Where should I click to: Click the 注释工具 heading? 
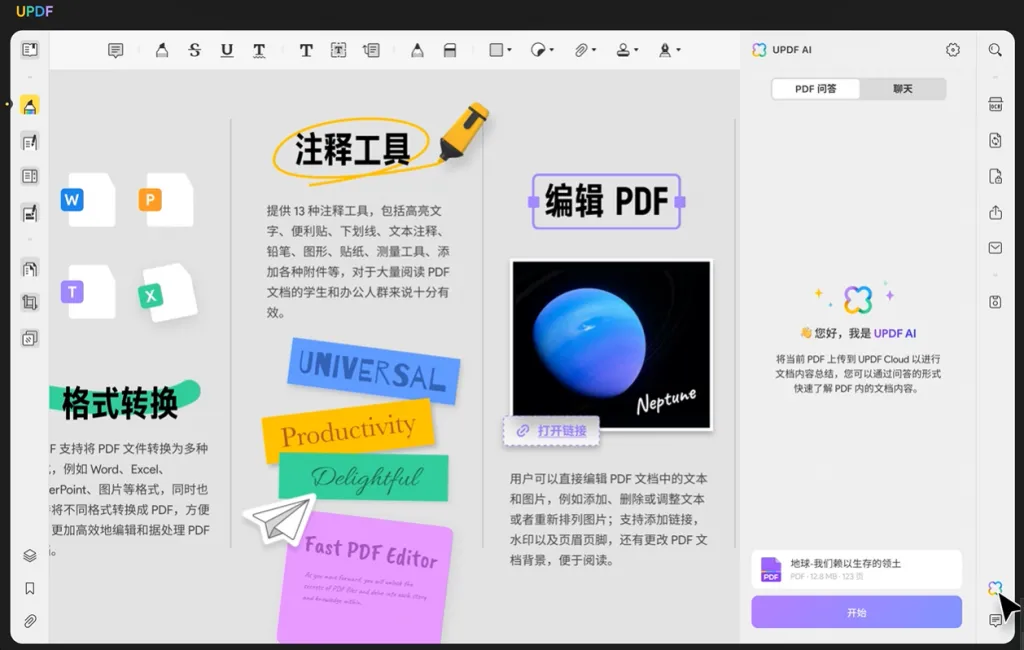[x=352, y=149]
